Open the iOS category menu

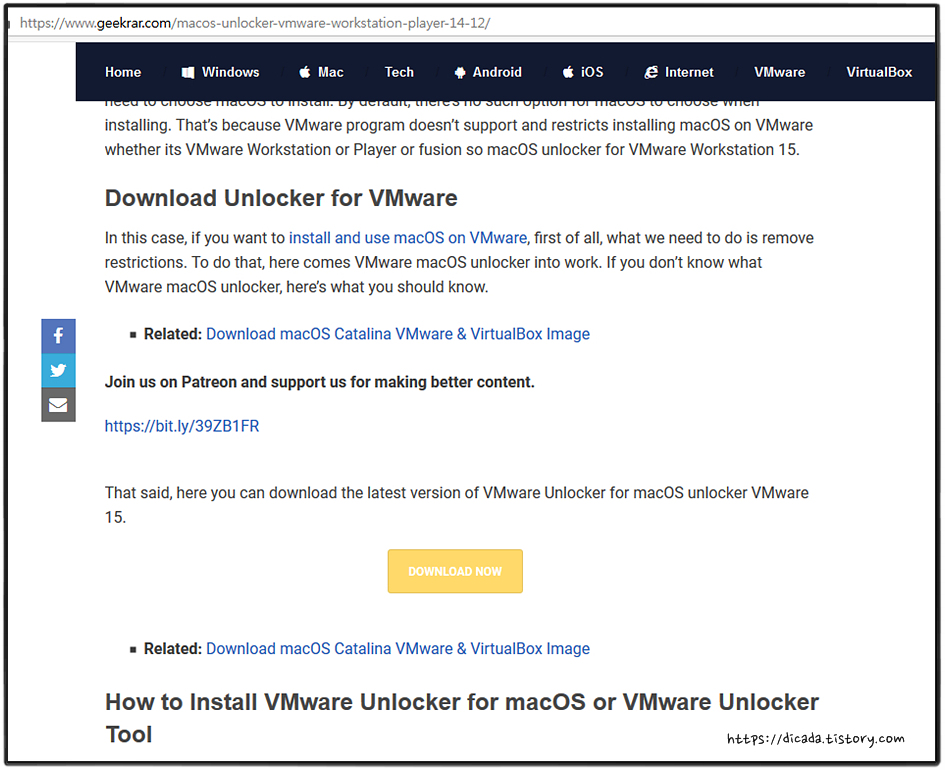pyautogui.click(x=592, y=72)
